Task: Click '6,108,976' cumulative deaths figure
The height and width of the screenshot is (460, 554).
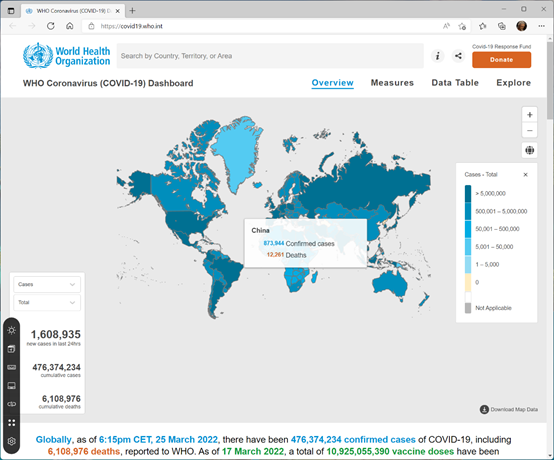Action: tap(61, 399)
